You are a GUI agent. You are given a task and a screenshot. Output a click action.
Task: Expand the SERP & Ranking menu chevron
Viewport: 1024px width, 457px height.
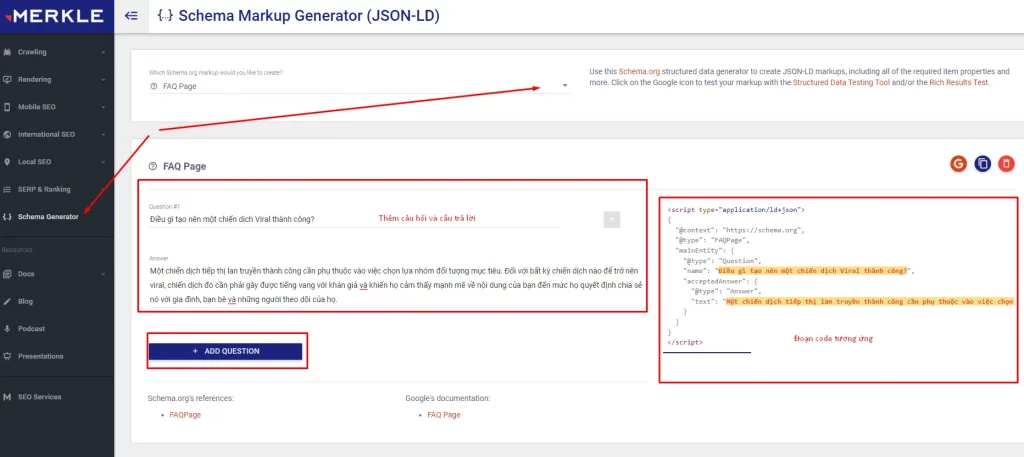103,189
